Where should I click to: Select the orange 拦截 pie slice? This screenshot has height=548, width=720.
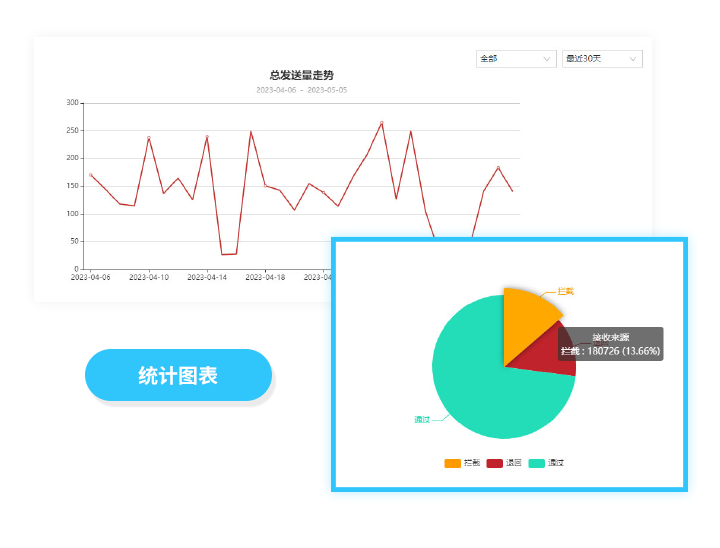(523, 318)
